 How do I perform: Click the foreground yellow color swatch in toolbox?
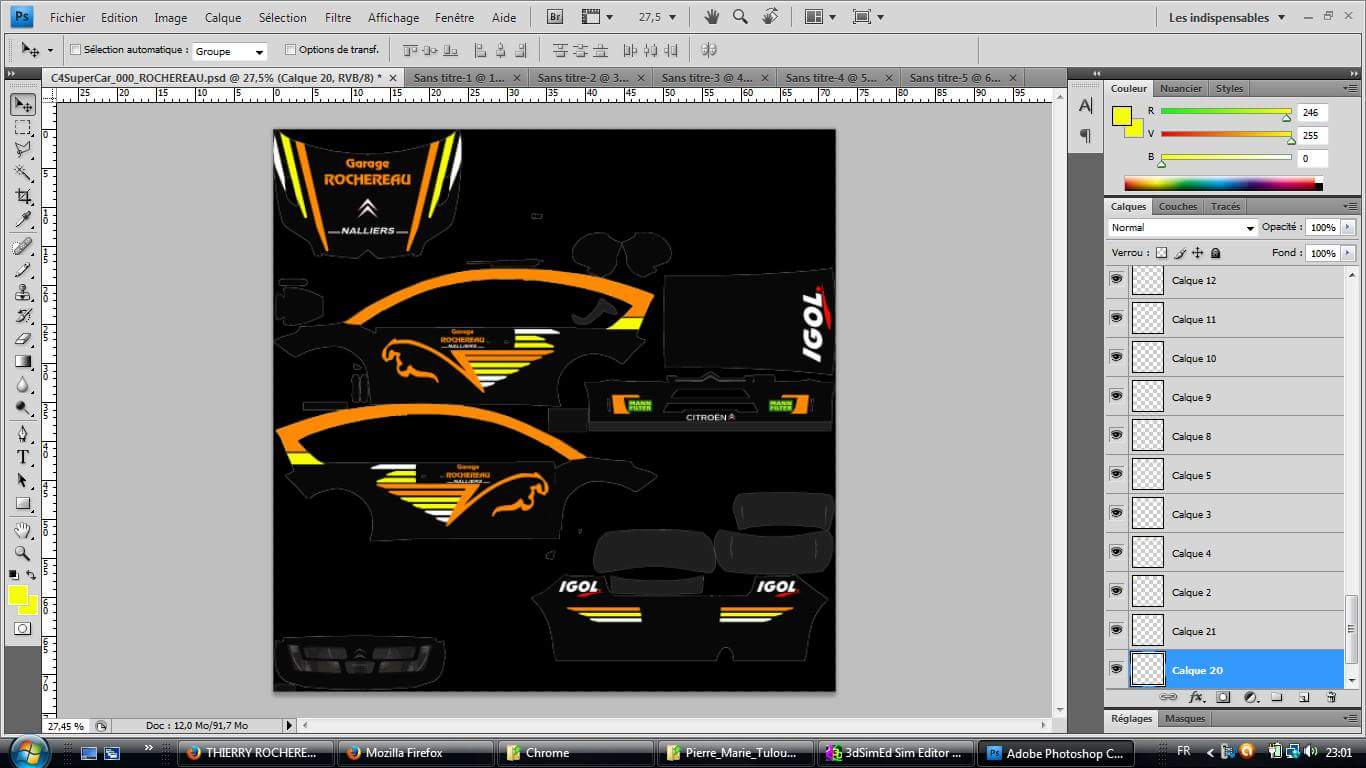tap(18, 595)
